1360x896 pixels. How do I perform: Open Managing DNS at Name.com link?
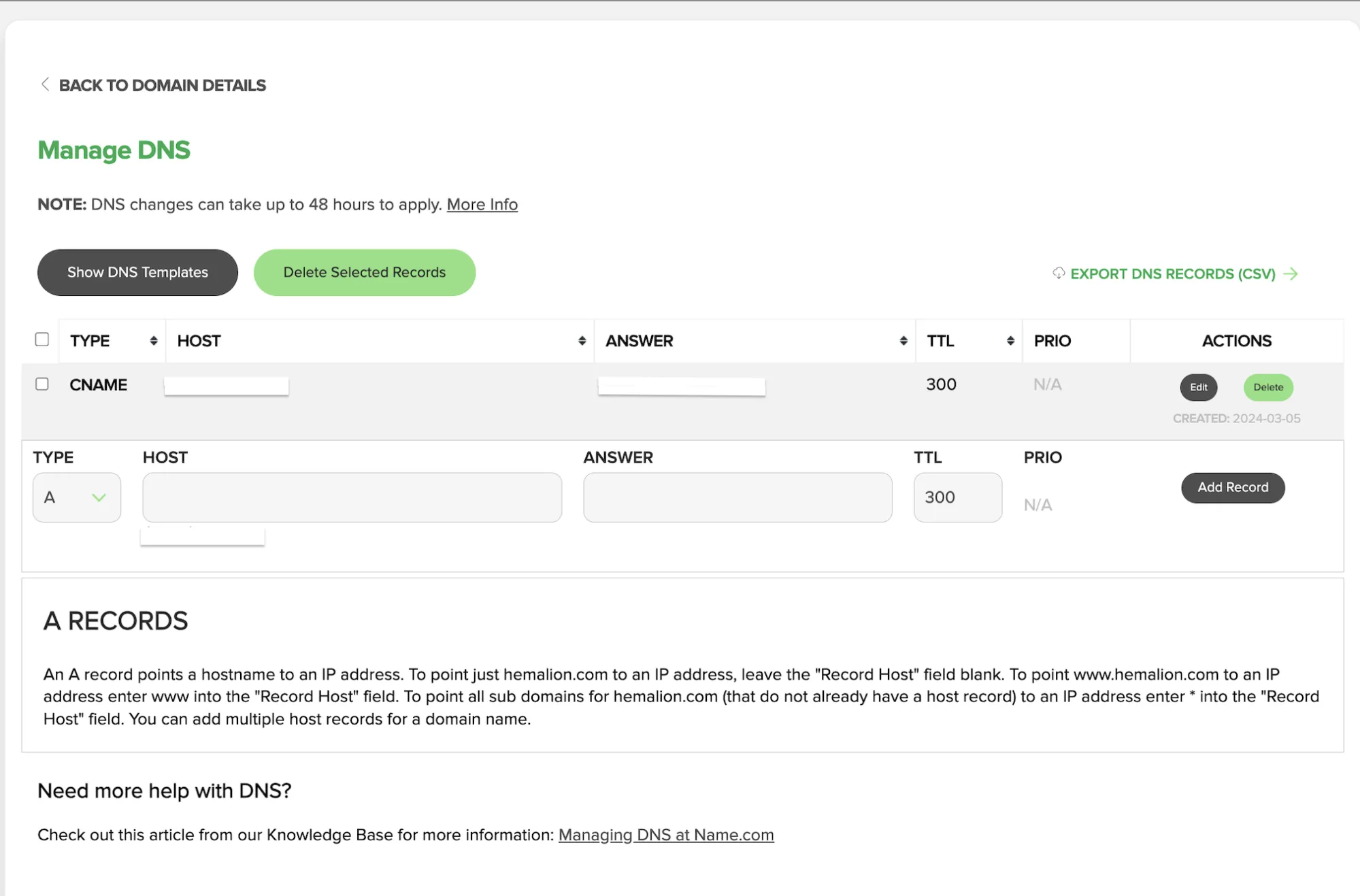666,835
